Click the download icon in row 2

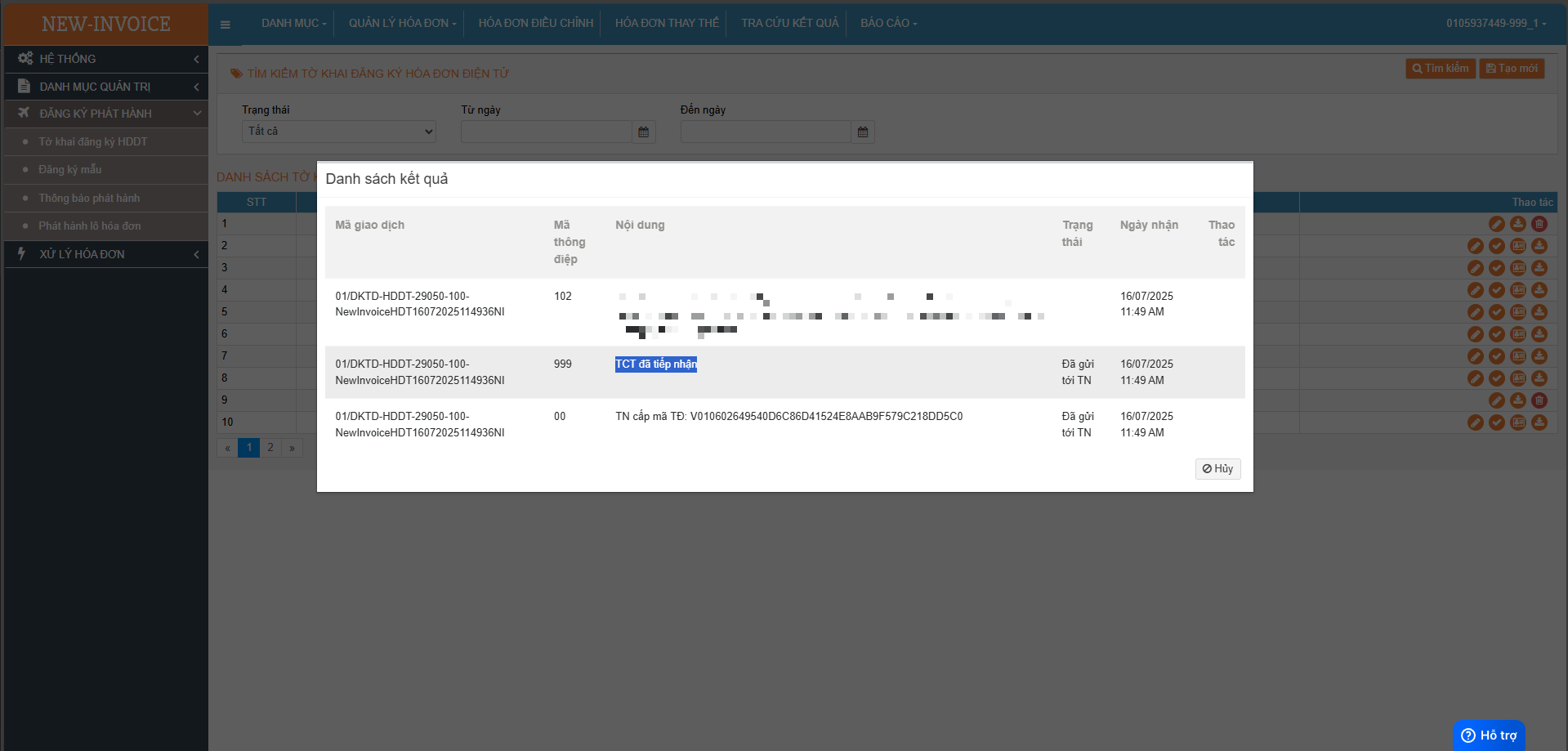coord(1539,245)
